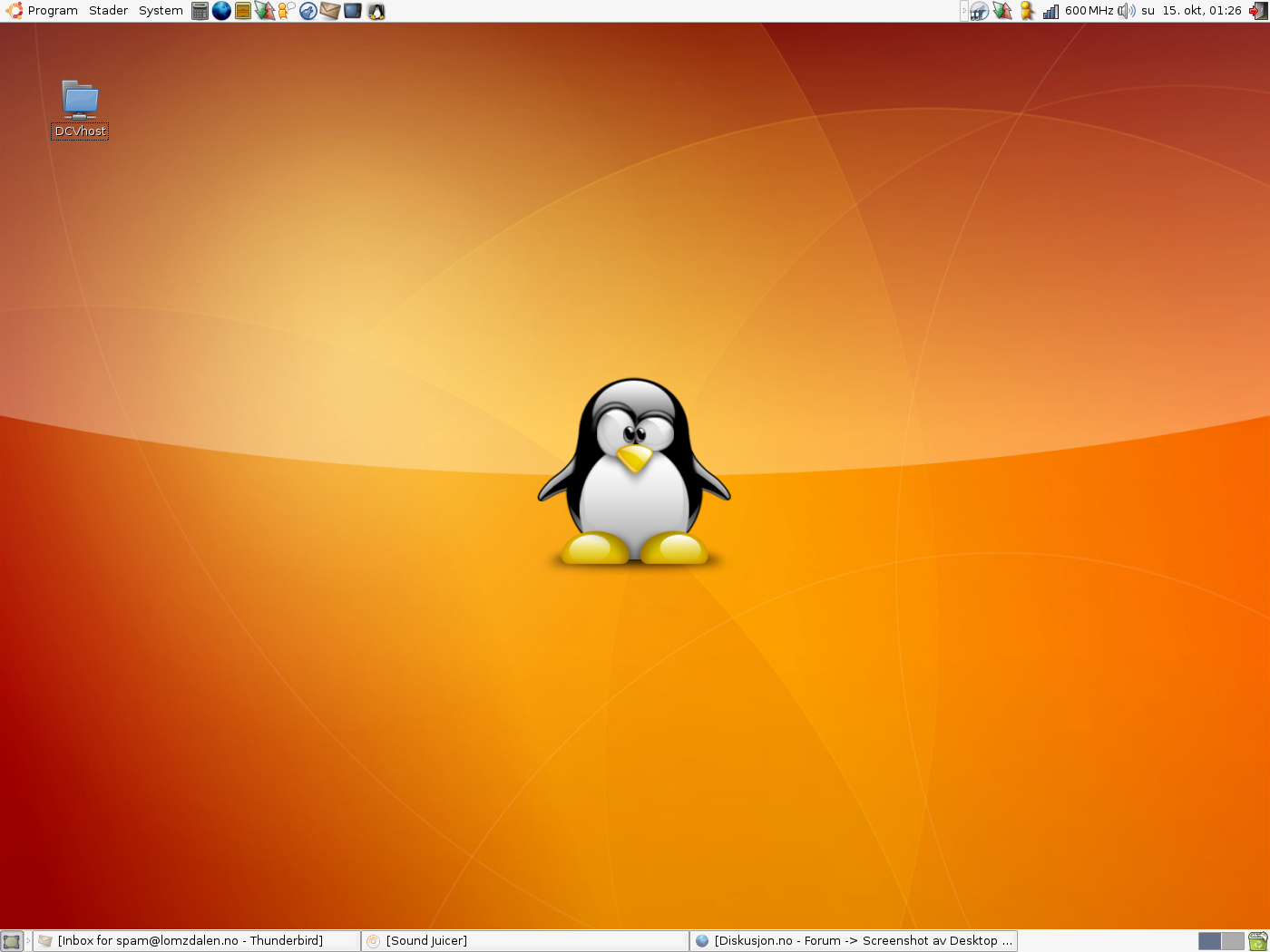Switch to the Thunderbird Inbox window

[197, 941]
